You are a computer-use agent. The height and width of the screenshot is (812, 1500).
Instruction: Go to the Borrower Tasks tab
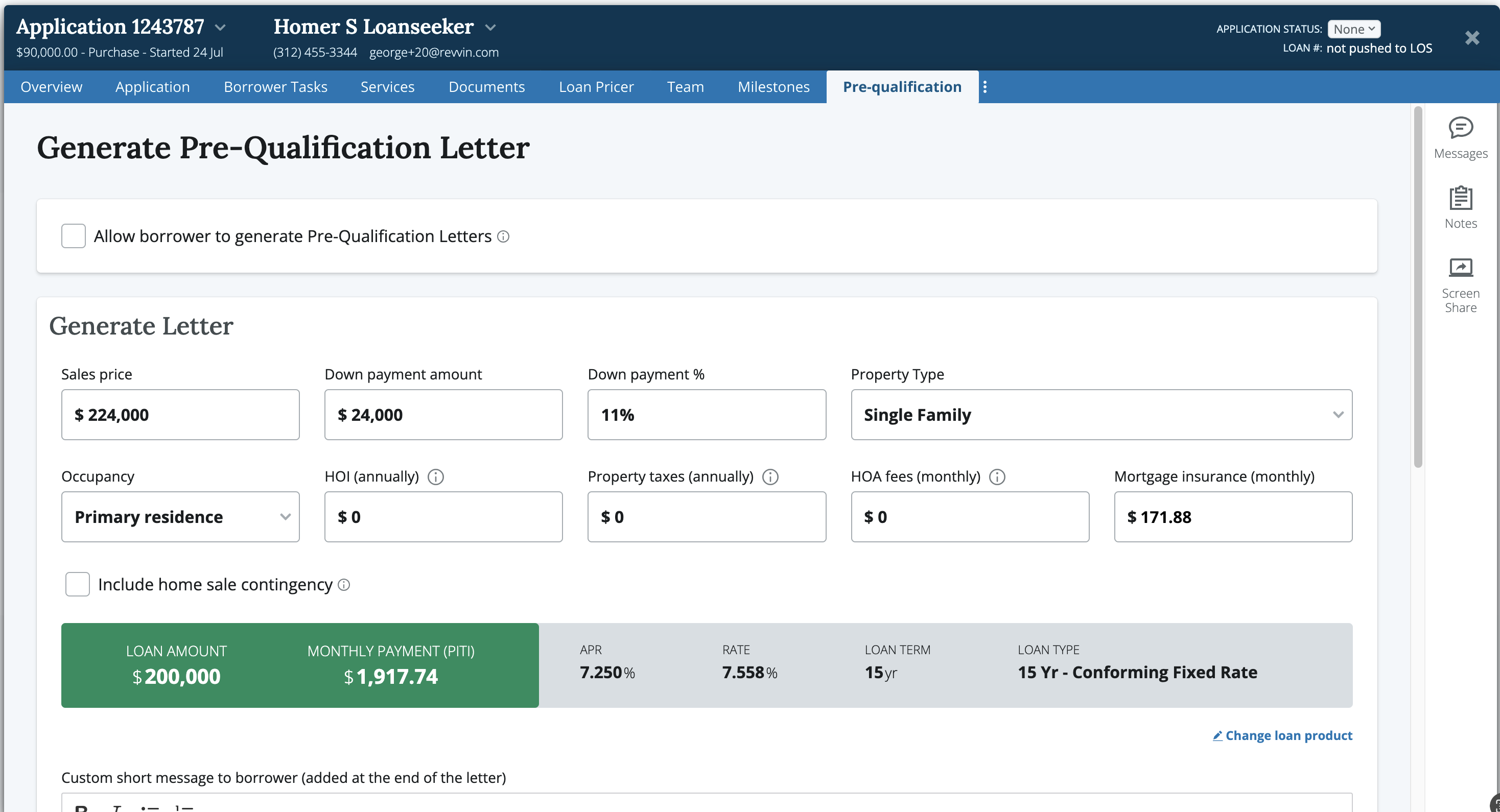tap(275, 87)
